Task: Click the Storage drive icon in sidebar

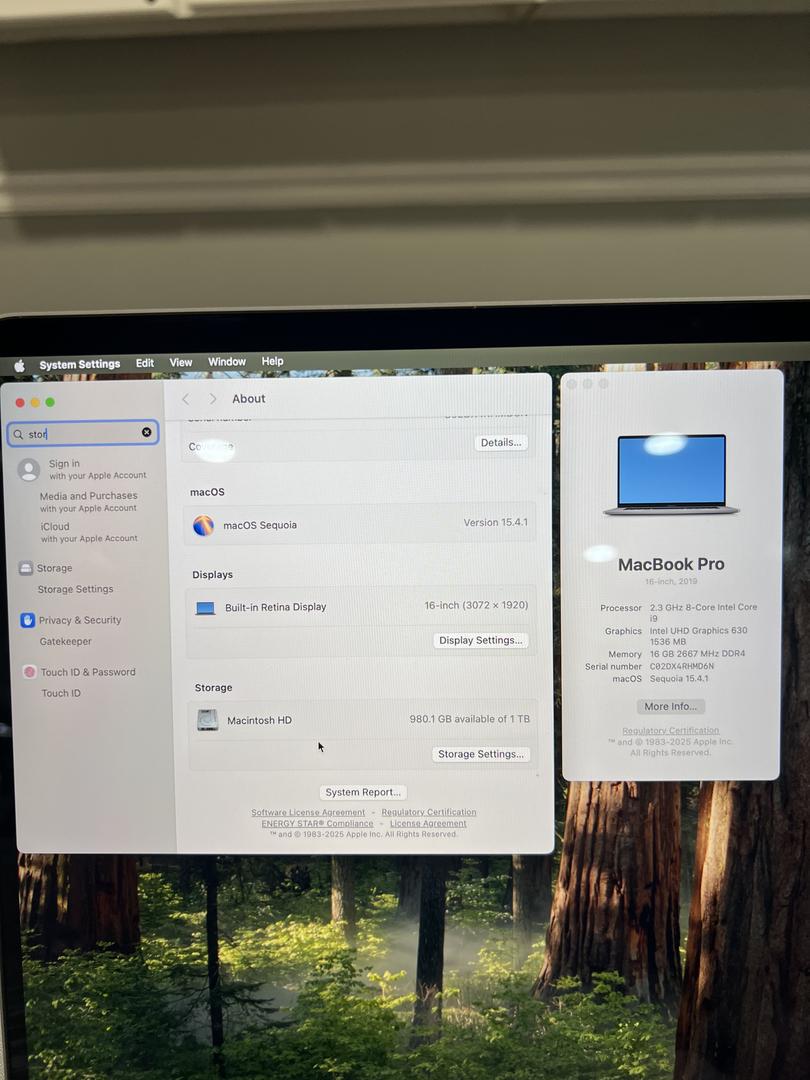Action: point(26,568)
